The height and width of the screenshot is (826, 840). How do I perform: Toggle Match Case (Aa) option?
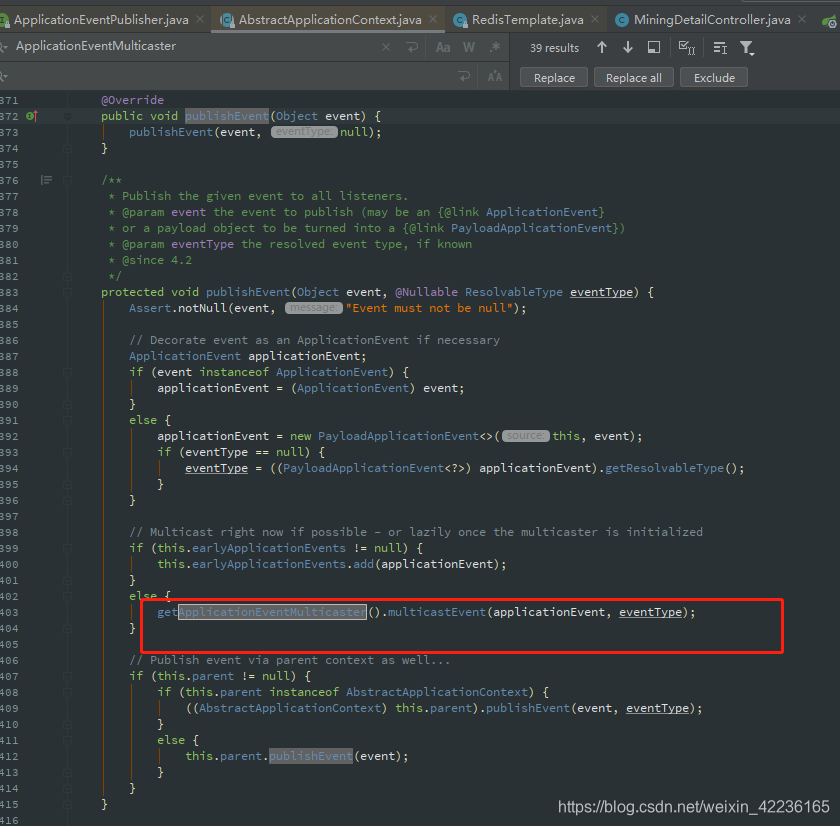click(x=443, y=48)
